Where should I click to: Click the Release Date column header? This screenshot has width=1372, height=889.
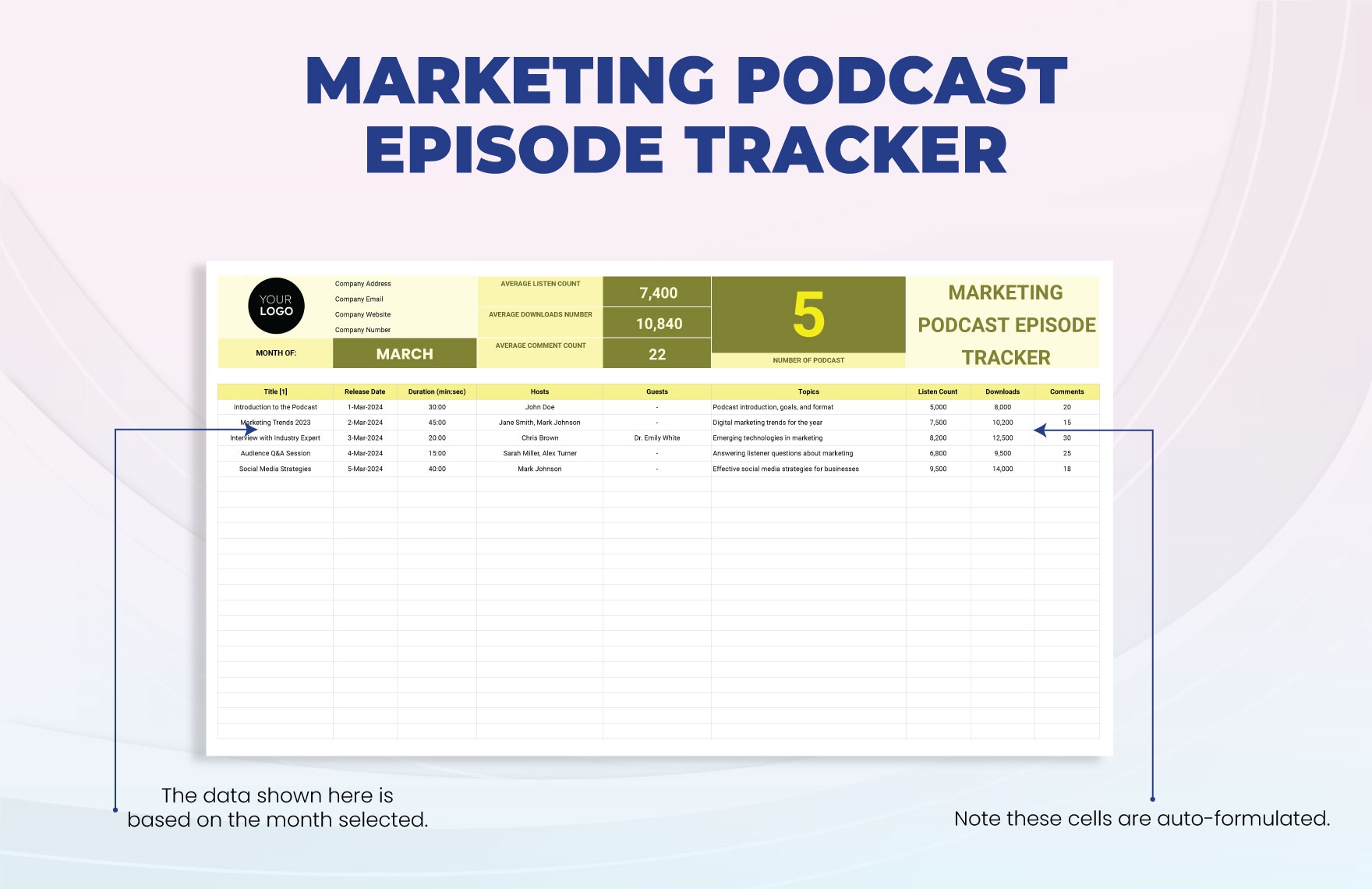[x=363, y=391]
